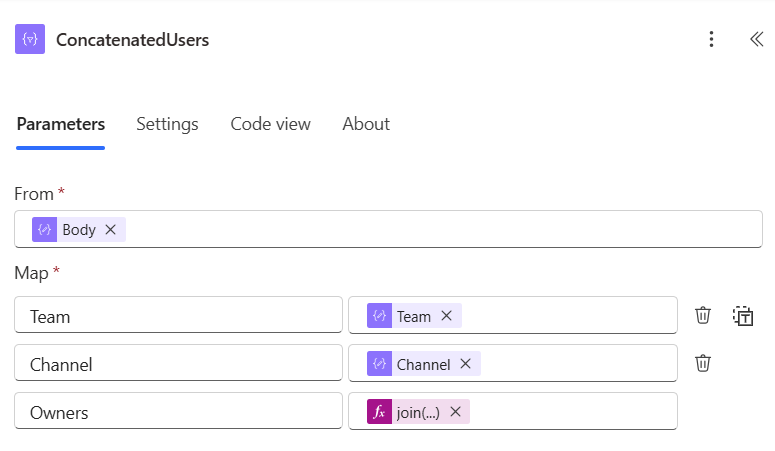Open the Code view tab
The height and width of the screenshot is (451, 775).
click(270, 124)
